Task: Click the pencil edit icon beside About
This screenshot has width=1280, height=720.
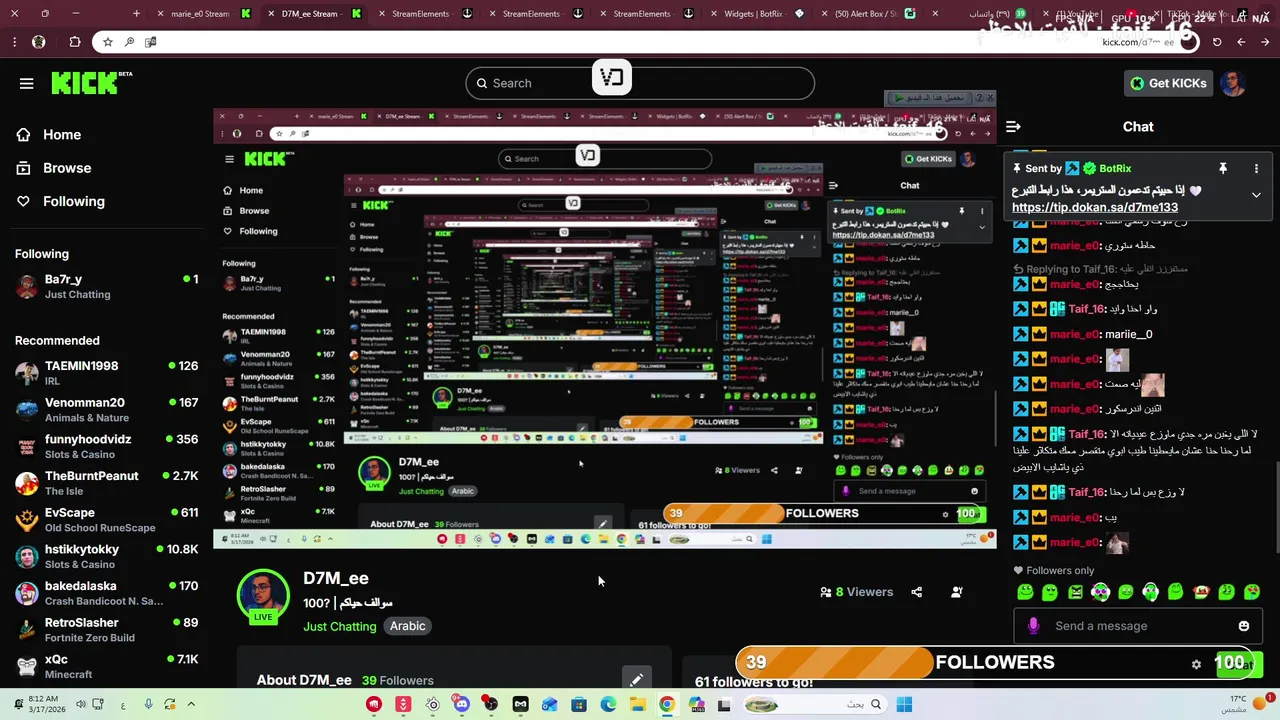Action: click(636, 680)
